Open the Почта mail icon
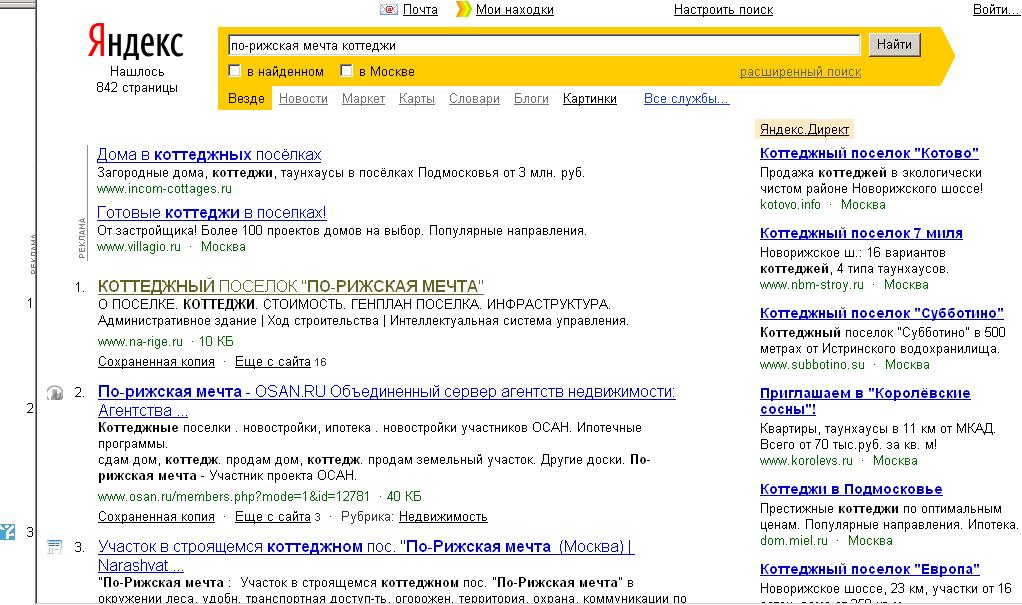This screenshot has height=605, width=1022. 389,10
